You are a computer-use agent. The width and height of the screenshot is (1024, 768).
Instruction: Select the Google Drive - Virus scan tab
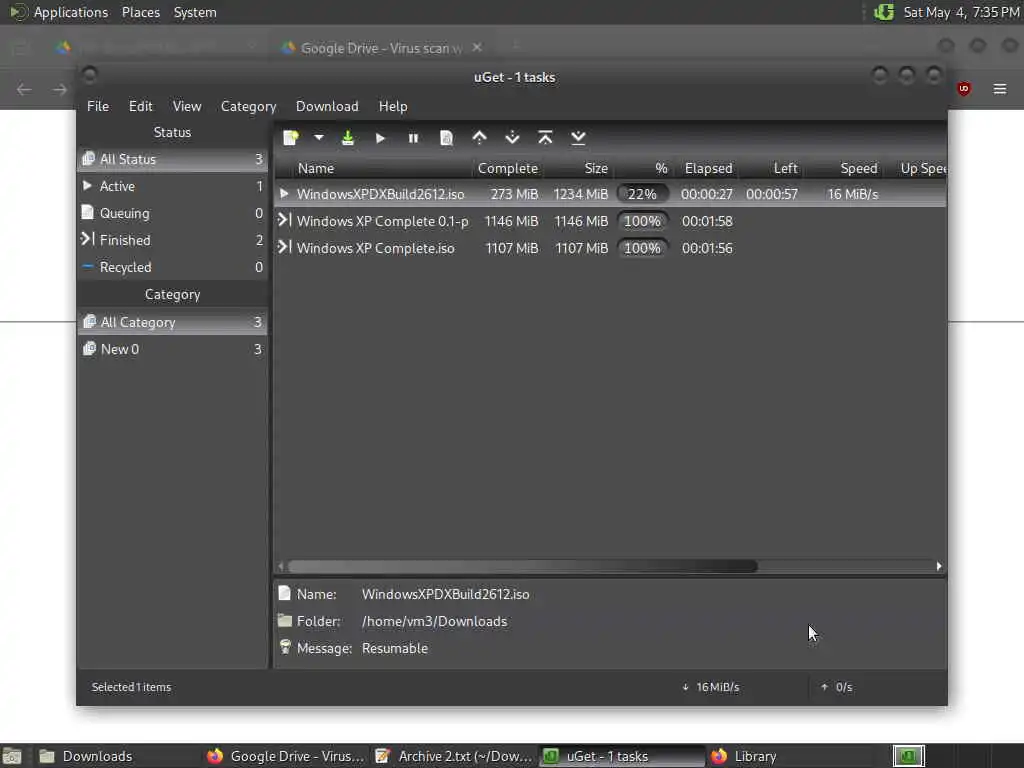pos(382,48)
